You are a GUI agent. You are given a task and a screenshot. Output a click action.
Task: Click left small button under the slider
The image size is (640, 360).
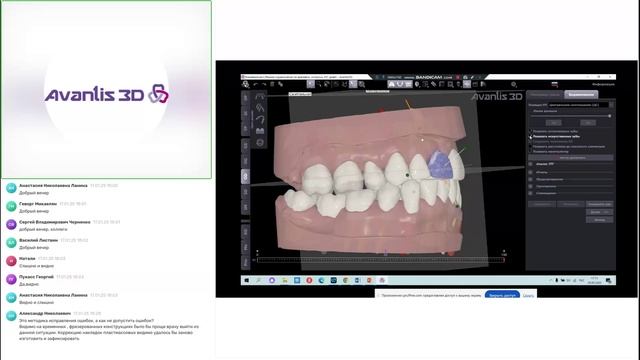[553, 122]
